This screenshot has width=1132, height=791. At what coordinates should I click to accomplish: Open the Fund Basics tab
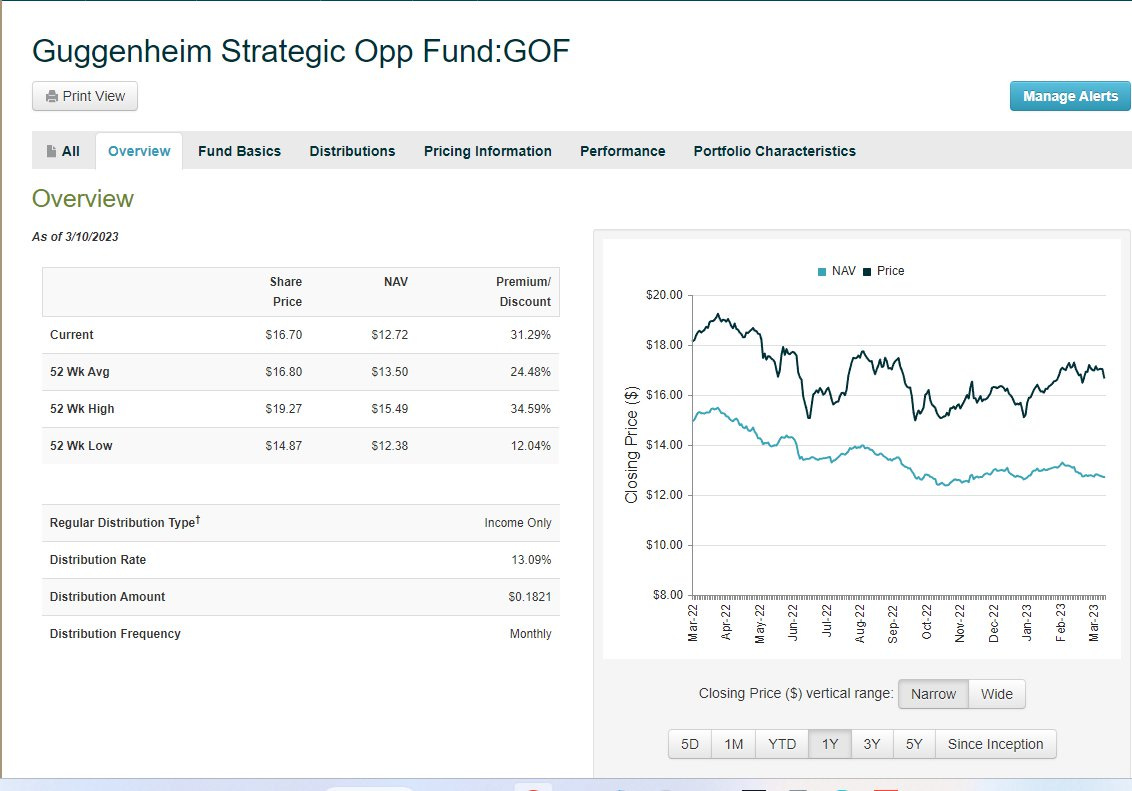click(x=239, y=151)
